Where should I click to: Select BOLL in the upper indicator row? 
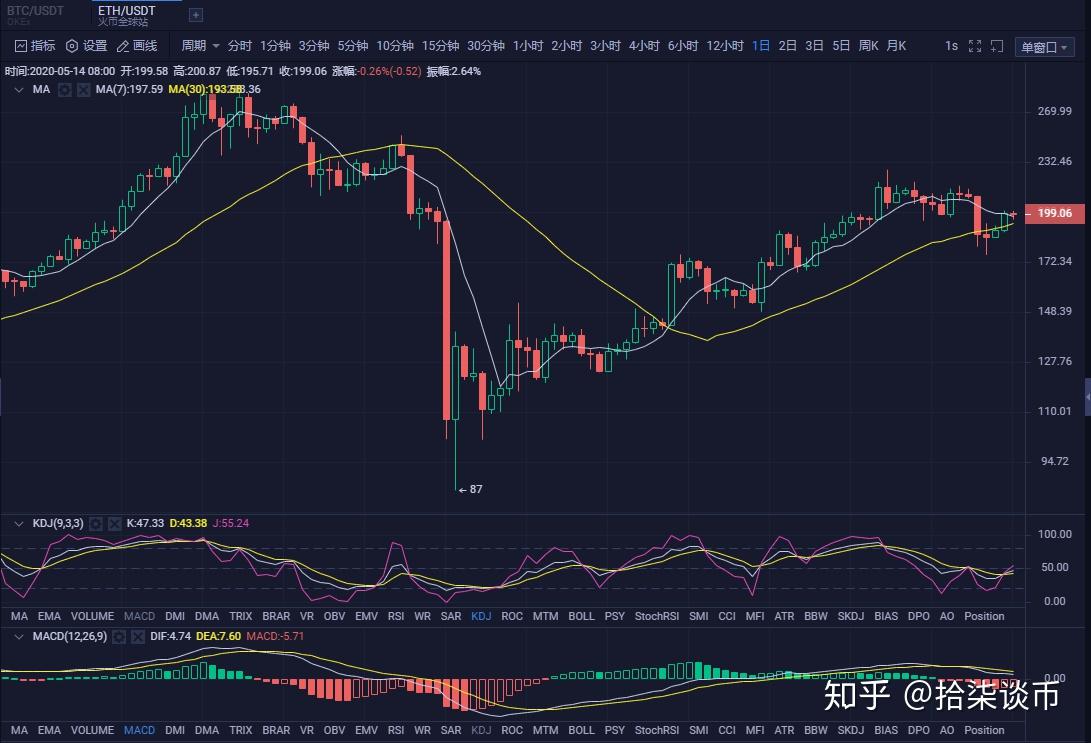tap(582, 616)
